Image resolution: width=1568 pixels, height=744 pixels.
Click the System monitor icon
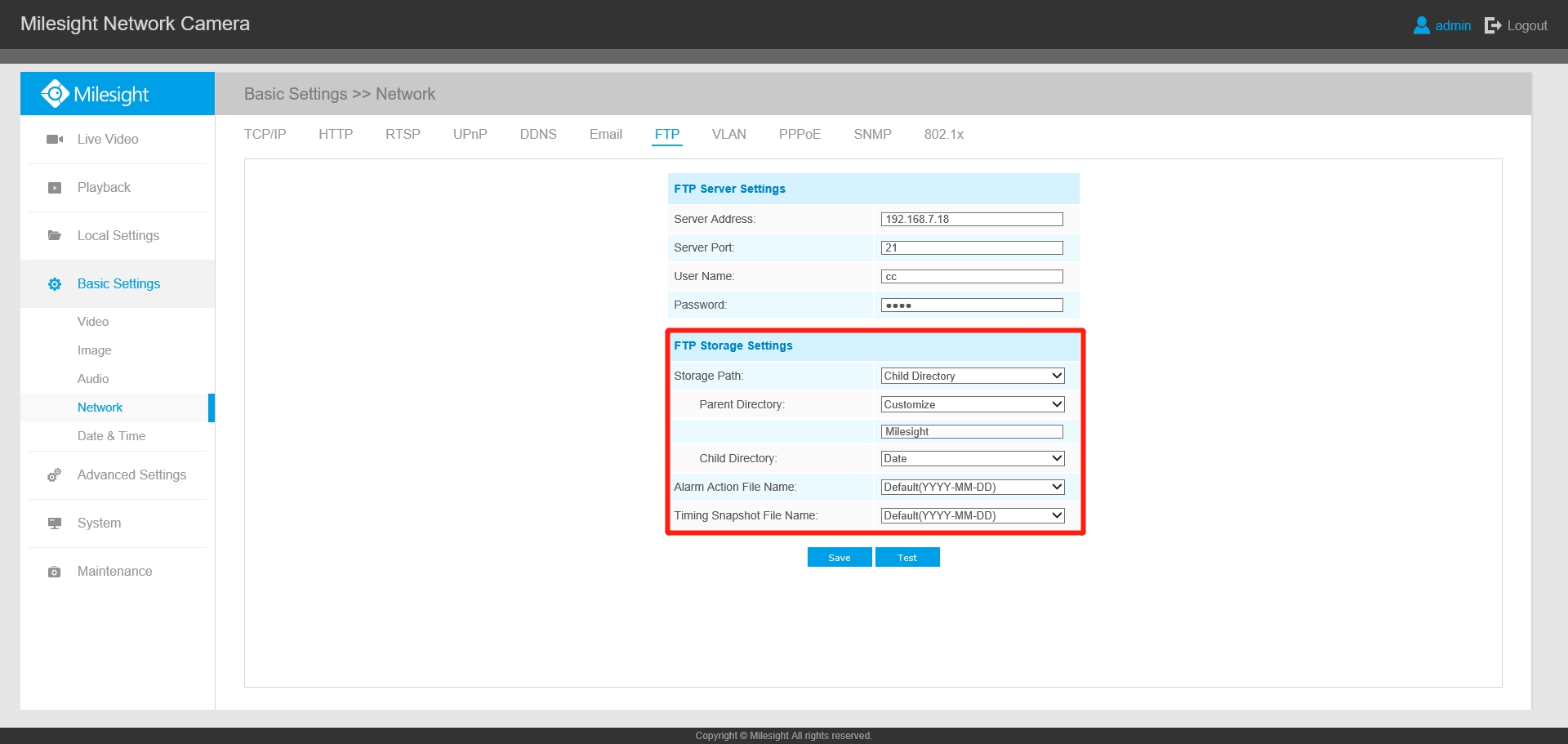55,523
